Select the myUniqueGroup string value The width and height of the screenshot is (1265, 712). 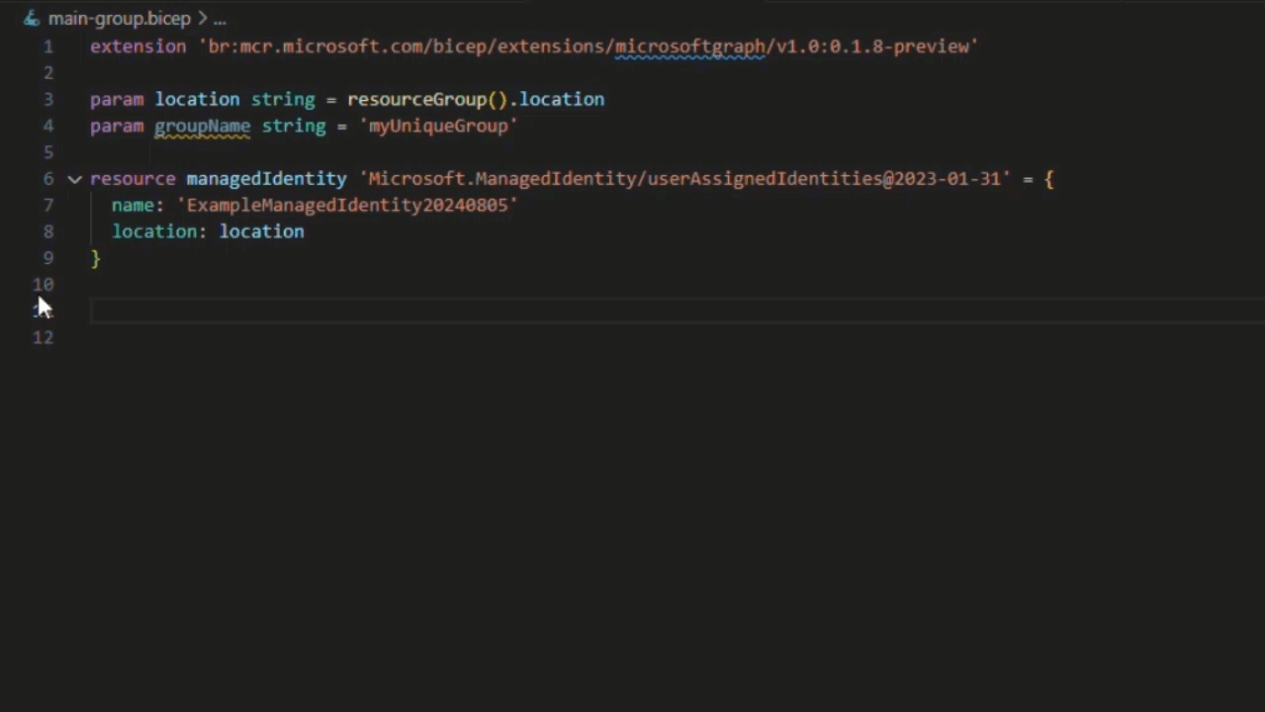point(438,125)
